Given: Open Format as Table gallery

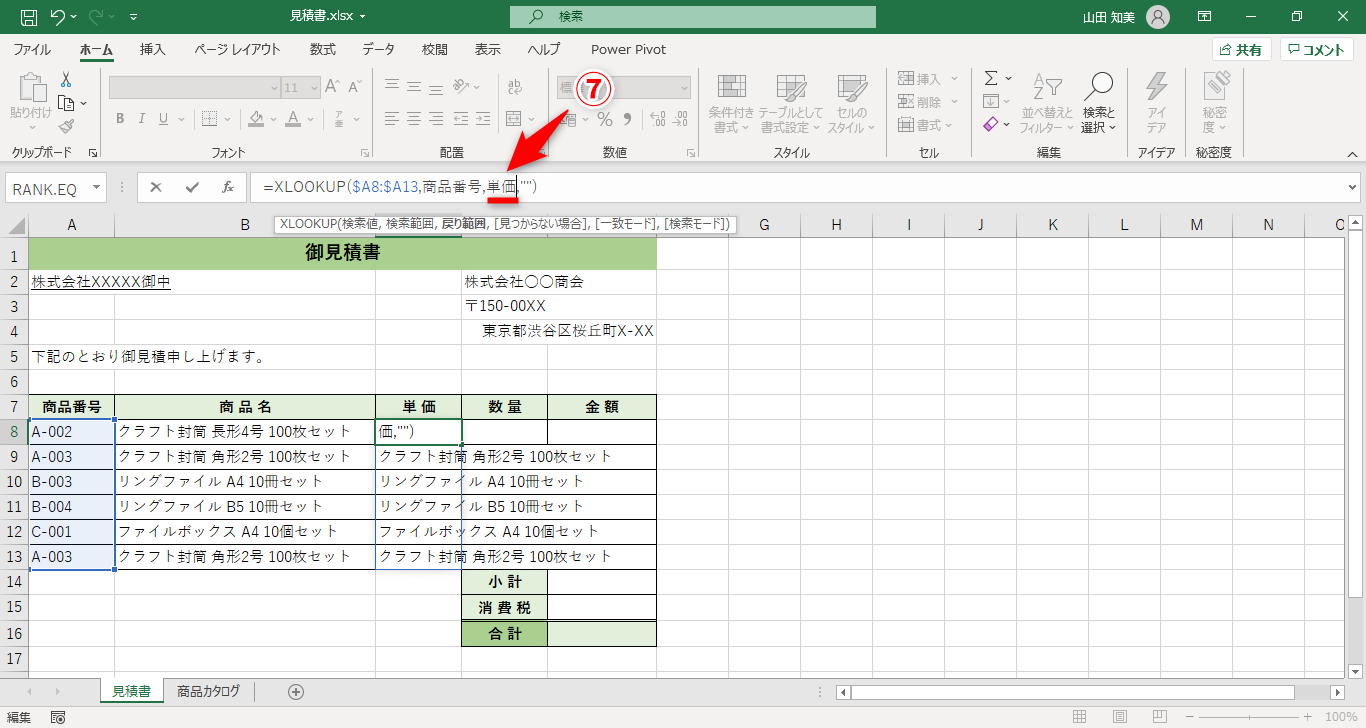Looking at the screenshot, I should [790, 103].
